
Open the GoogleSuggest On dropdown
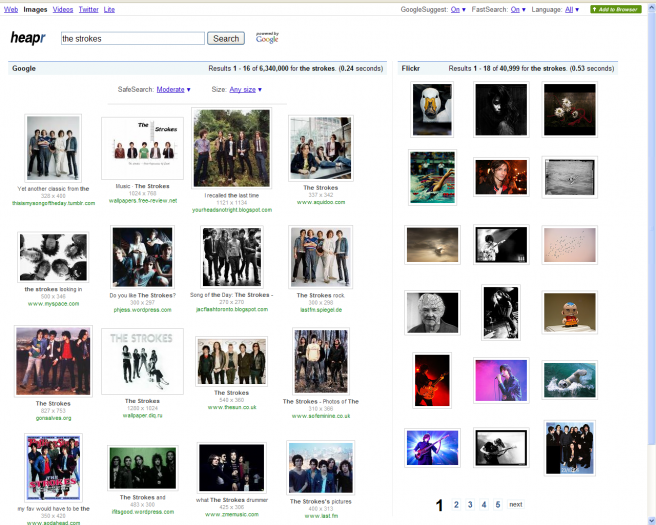(458, 9)
